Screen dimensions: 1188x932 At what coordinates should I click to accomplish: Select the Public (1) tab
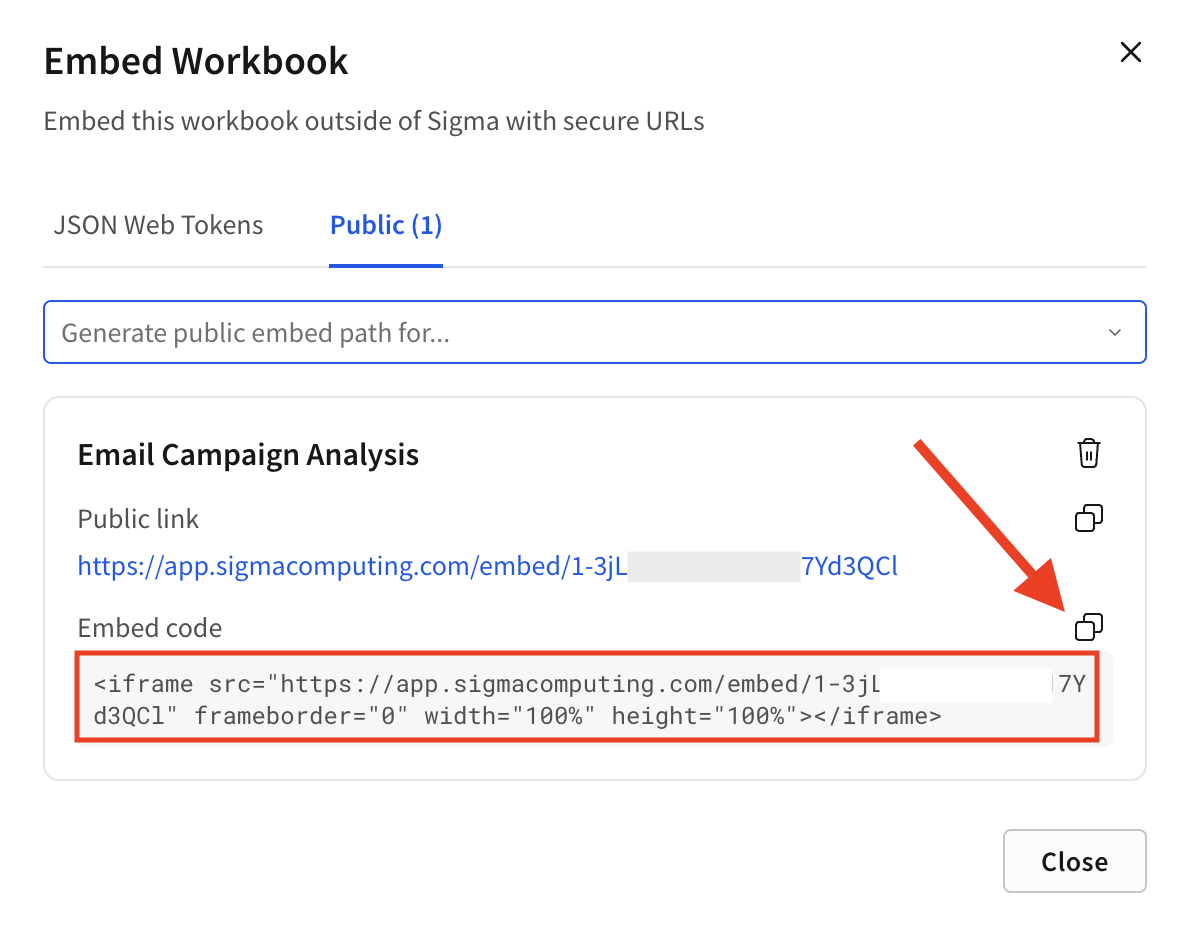(x=386, y=225)
